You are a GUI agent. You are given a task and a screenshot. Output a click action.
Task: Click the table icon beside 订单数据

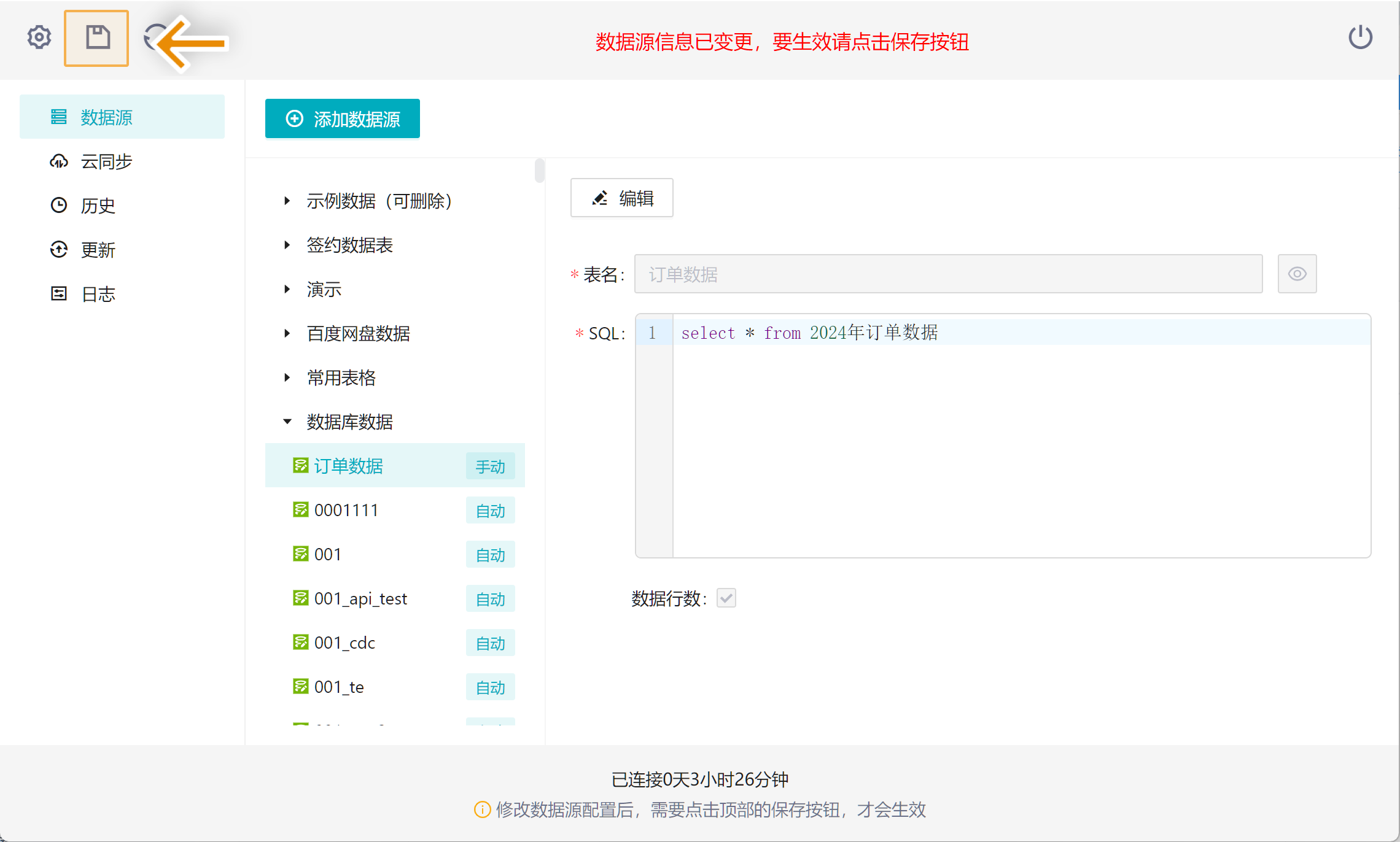coord(300,465)
